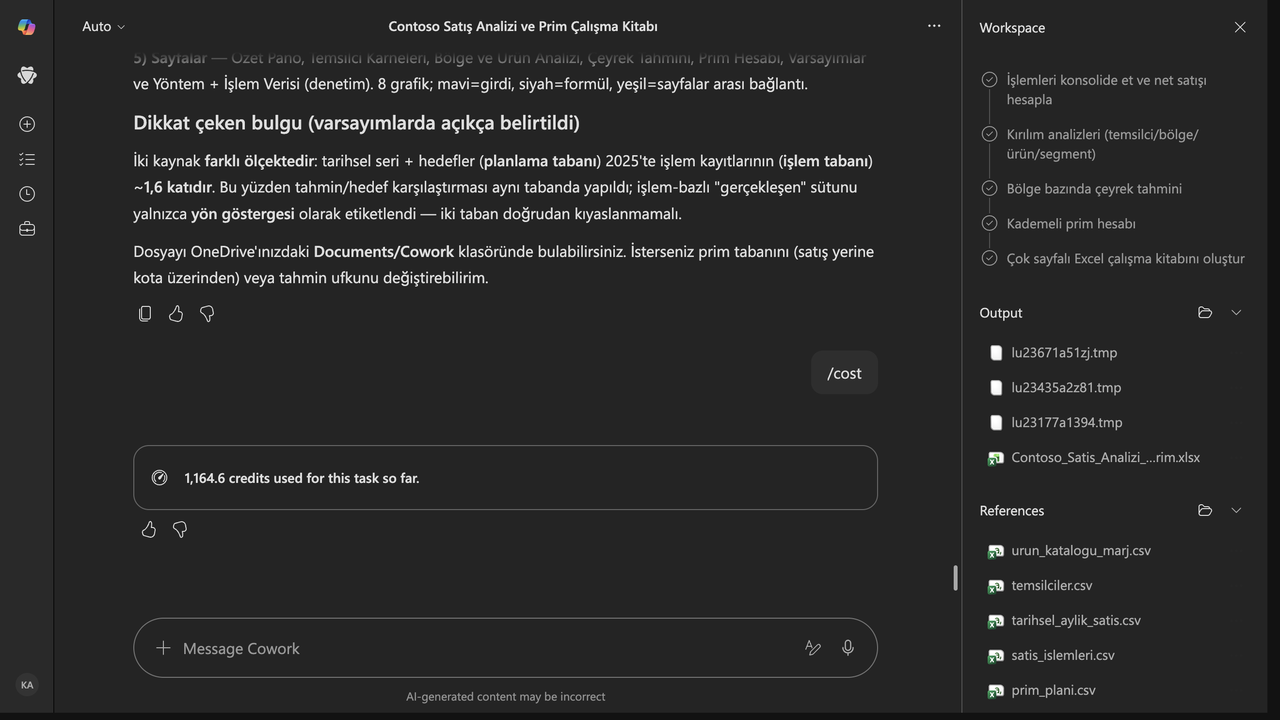Collapse the References section chevron
This screenshot has height=720, width=1280.
[x=1236, y=511]
